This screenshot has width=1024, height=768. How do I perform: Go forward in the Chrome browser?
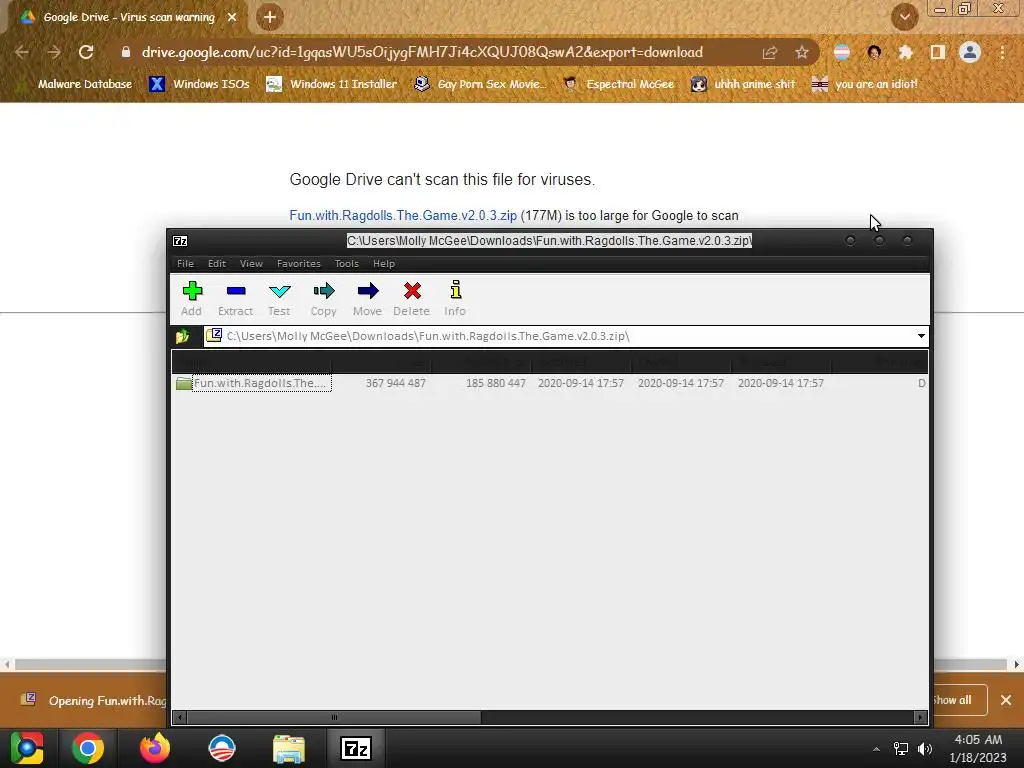pyautogui.click(x=54, y=52)
